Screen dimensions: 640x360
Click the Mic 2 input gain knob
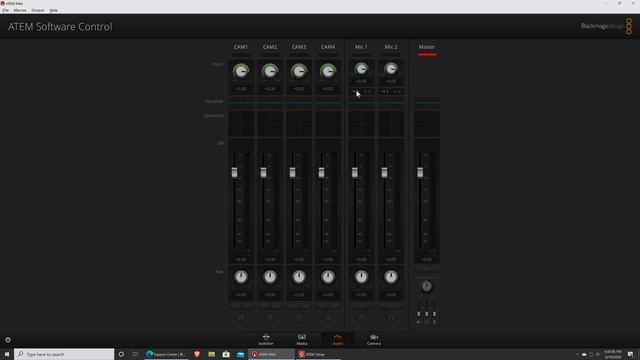click(391, 69)
